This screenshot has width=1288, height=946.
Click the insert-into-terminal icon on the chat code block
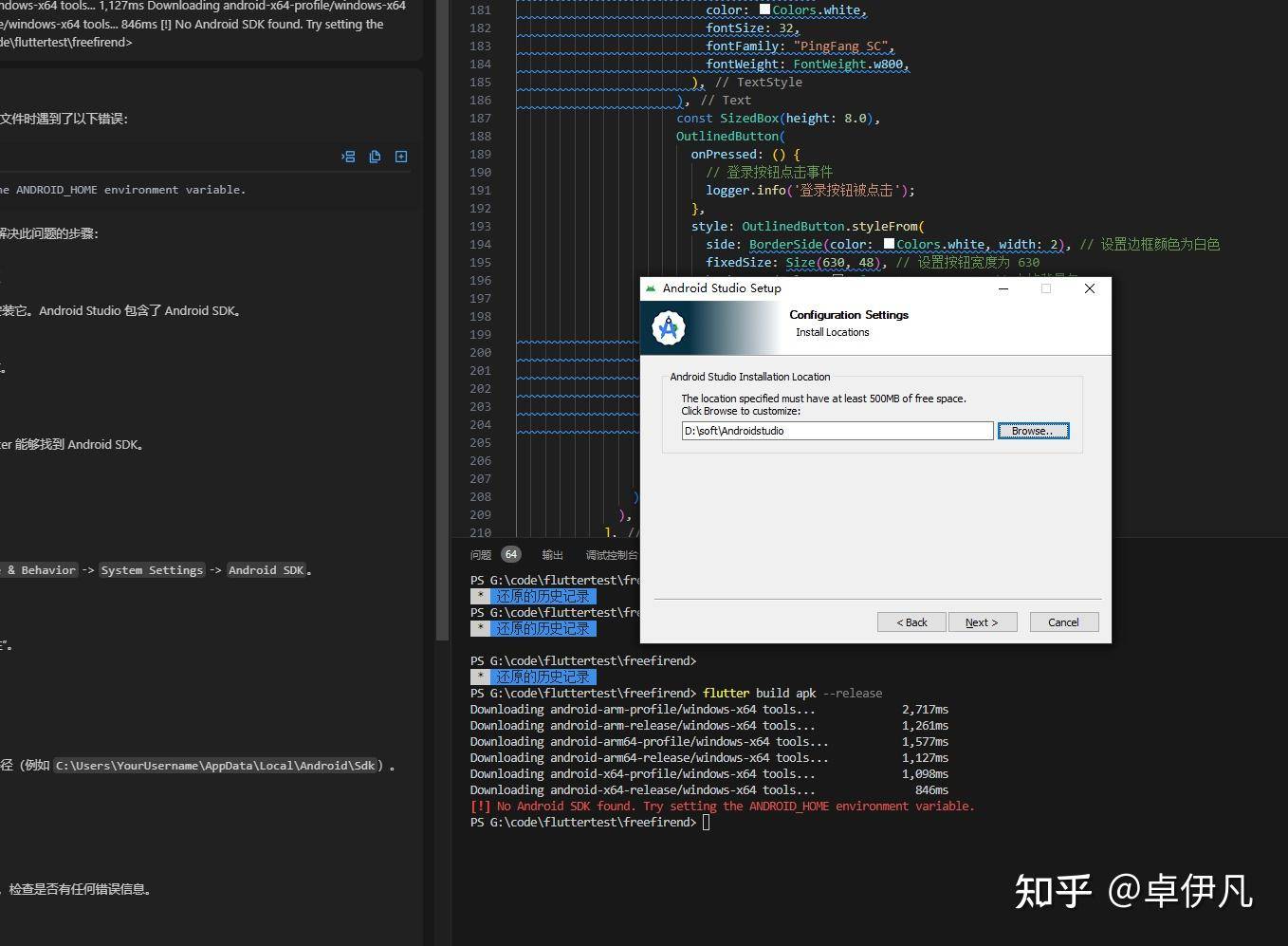click(348, 157)
